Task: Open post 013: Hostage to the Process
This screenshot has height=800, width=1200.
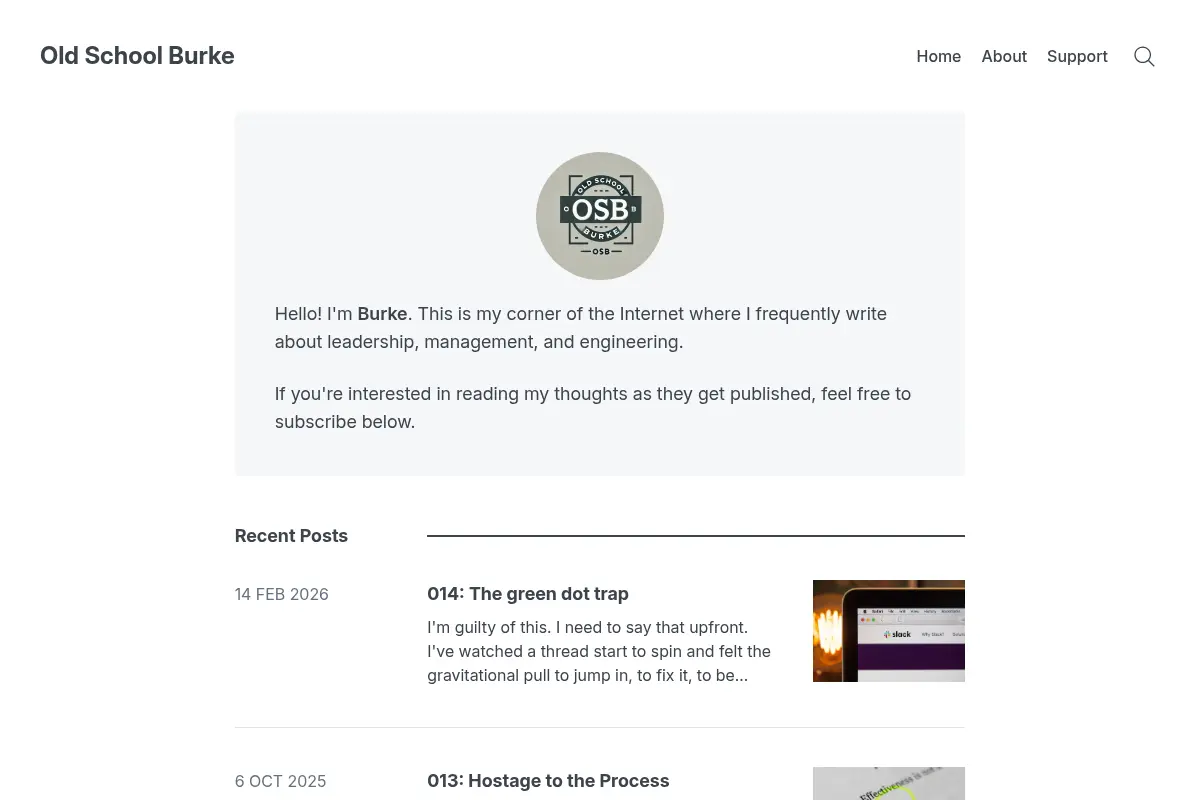Action: point(548,781)
